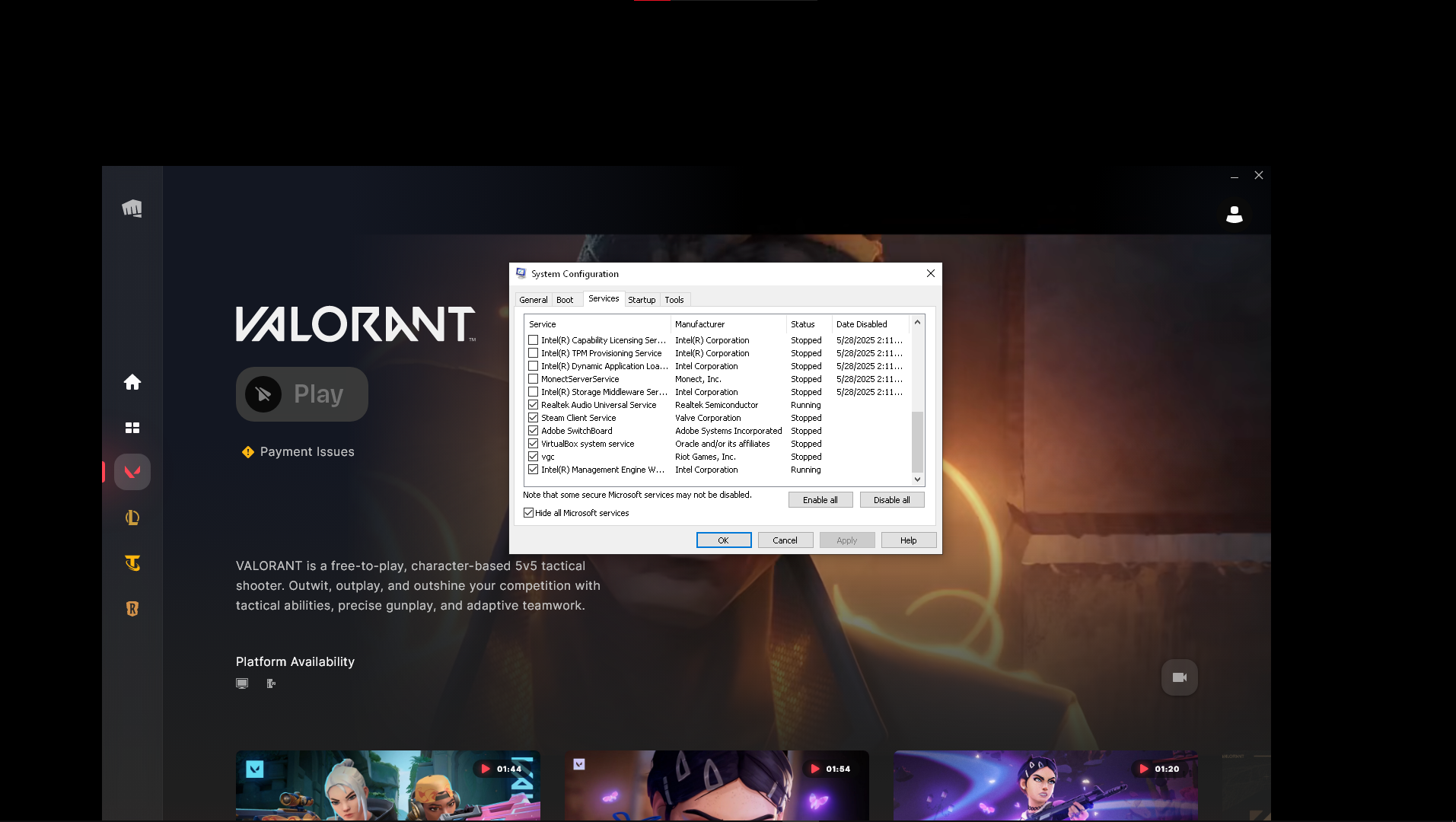Select the 'Valve Corporation' manufacturer cell
Screen dimensions: 1456x822
coord(708,418)
